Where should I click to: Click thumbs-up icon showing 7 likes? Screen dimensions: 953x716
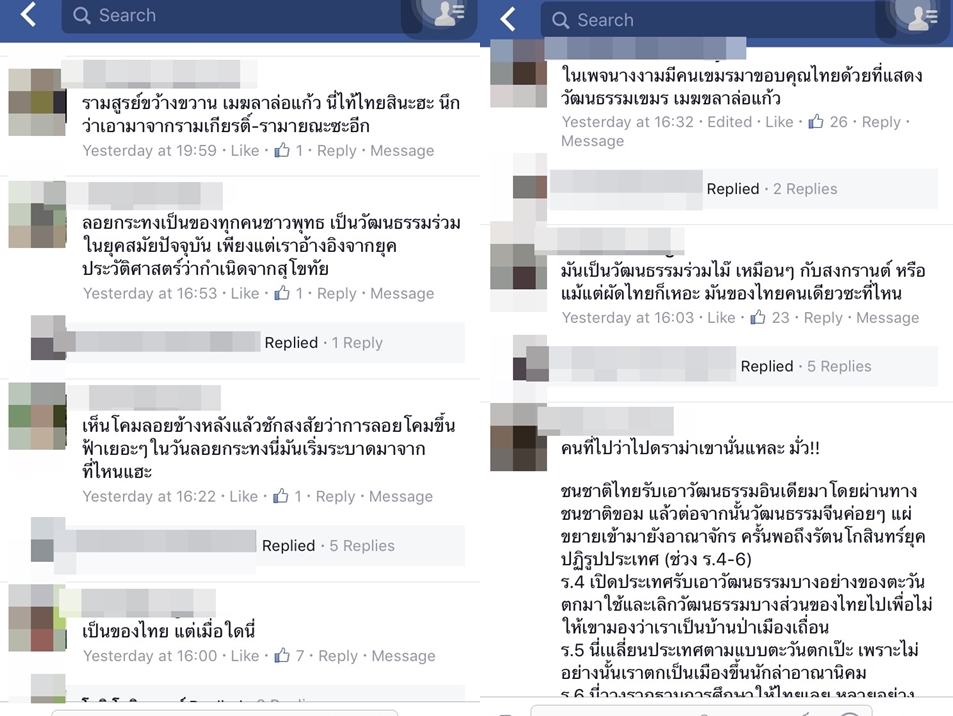coord(281,655)
